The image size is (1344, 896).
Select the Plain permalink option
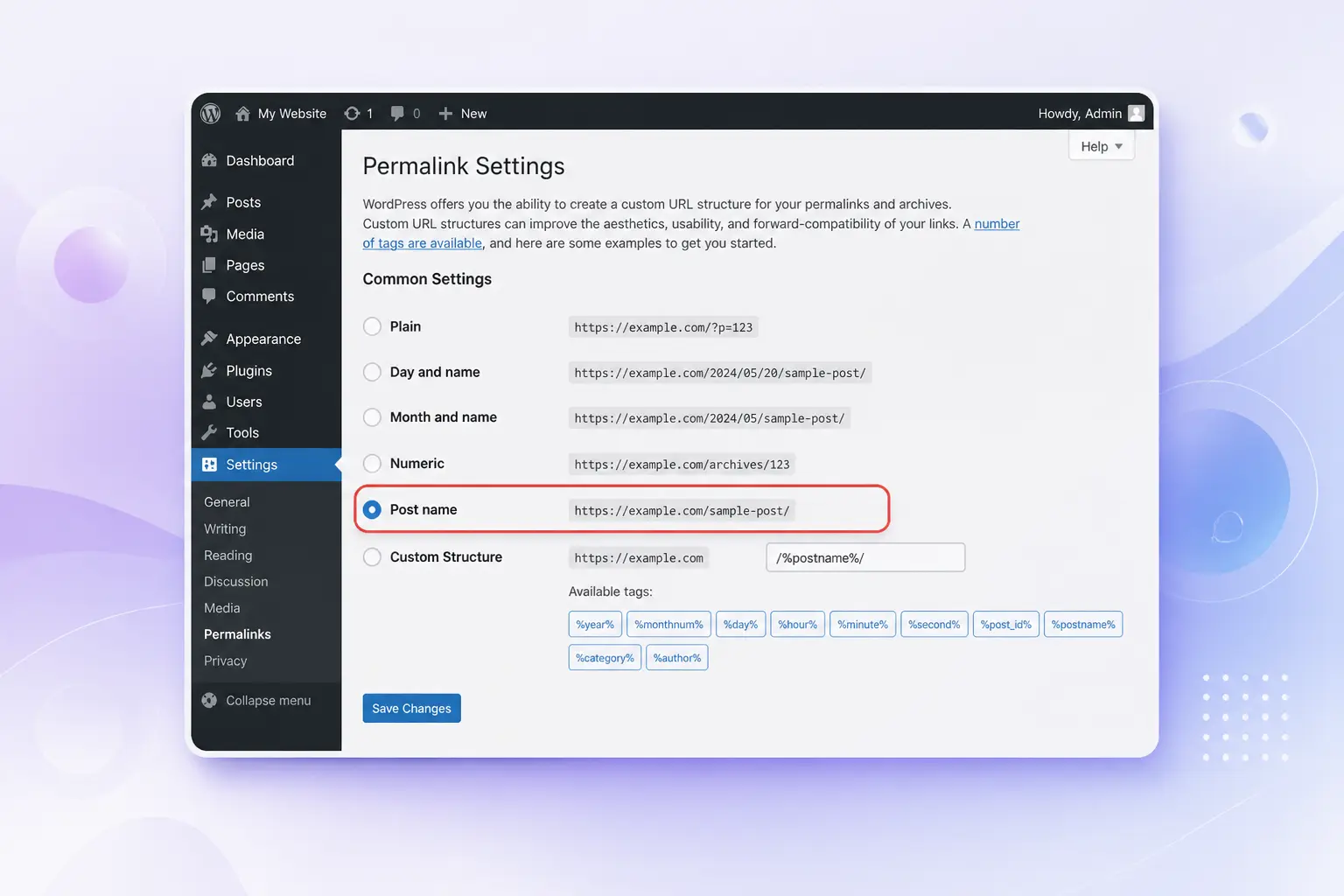click(372, 326)
